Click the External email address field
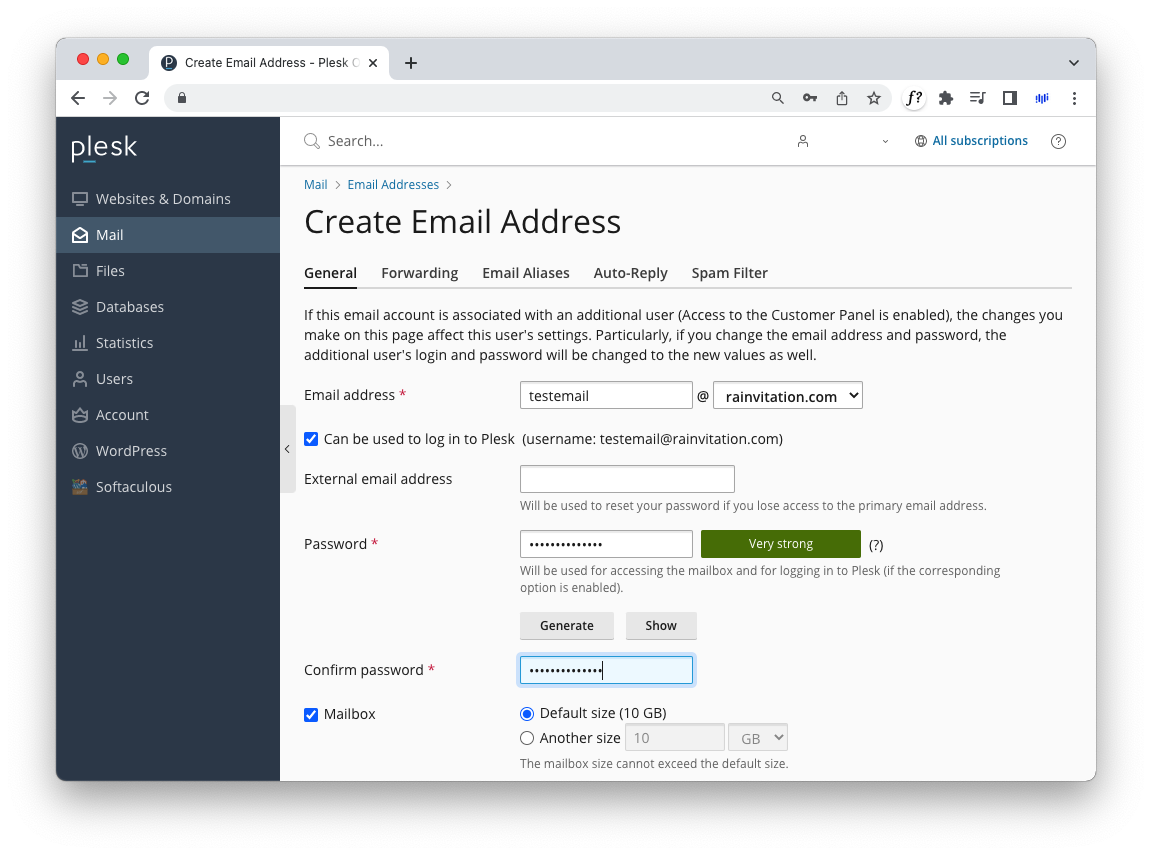This screenshot has height=855, width=1152. point(627,479)
